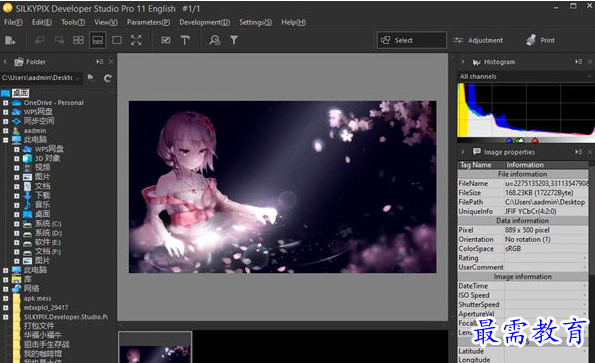Click the back arrow toolbar icon
The image size is (595, 363).
pos(39,40)
